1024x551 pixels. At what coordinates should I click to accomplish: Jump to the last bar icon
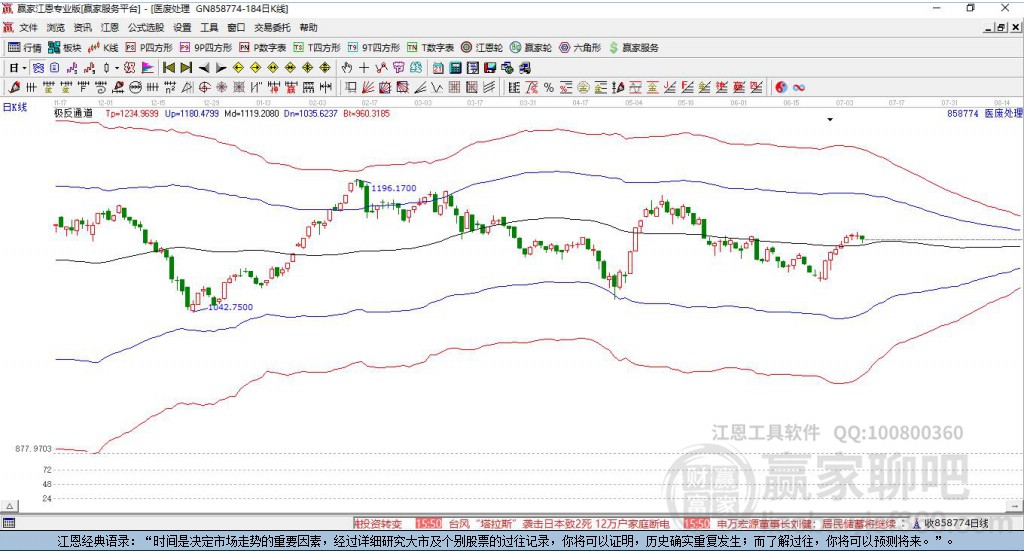(x=186, y=68)
